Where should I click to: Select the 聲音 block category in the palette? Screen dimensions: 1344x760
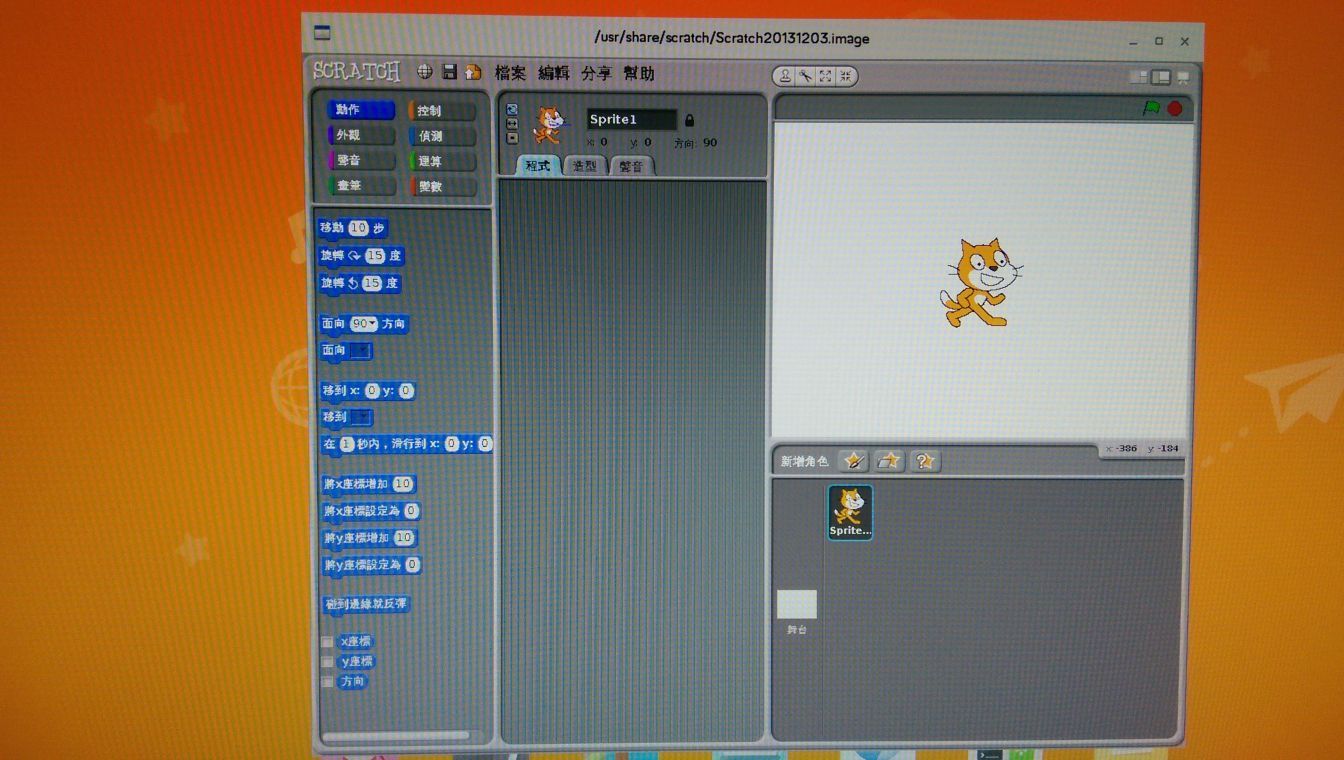coord(361,160)
